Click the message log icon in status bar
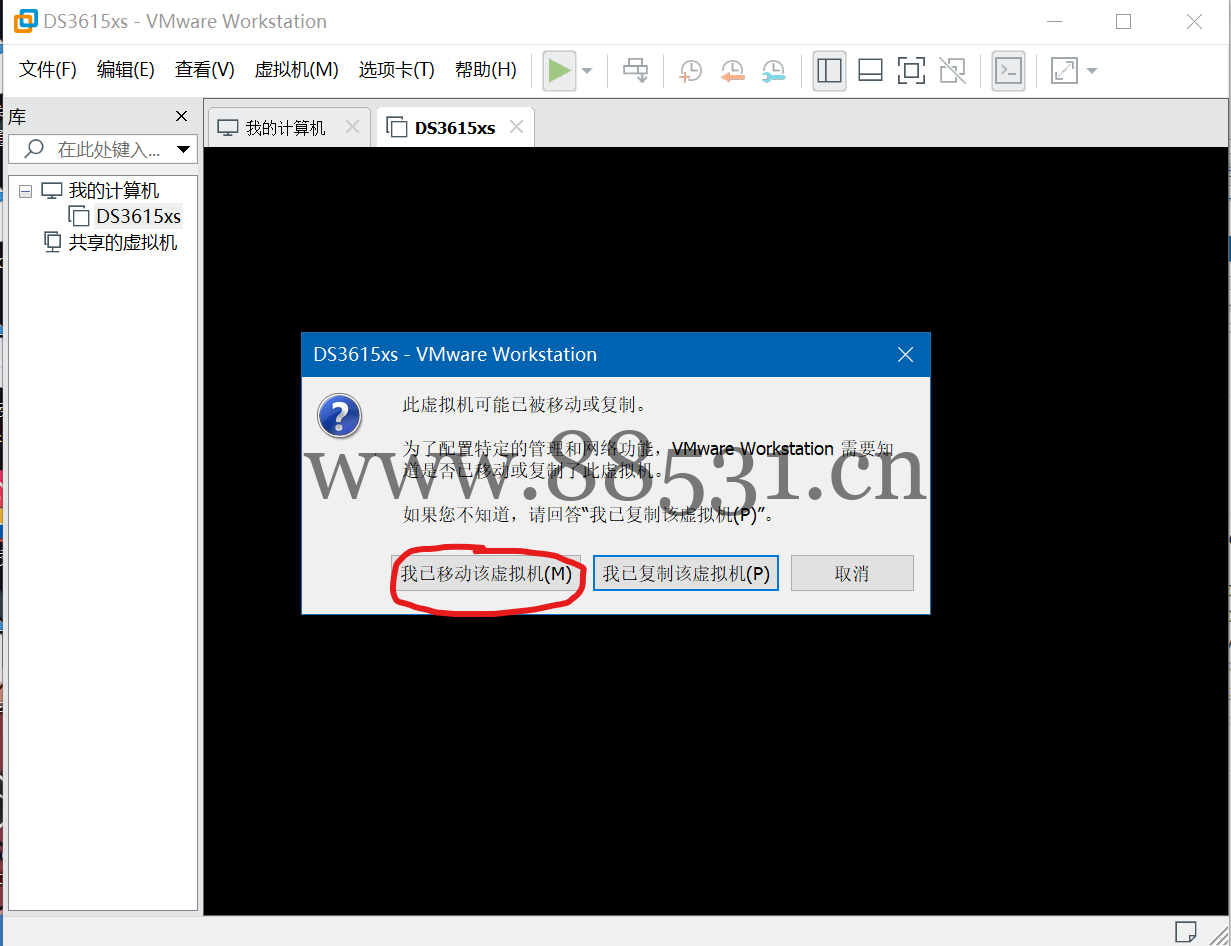This screenshot has height=946, width=1231. click(x=1186, y=931)
